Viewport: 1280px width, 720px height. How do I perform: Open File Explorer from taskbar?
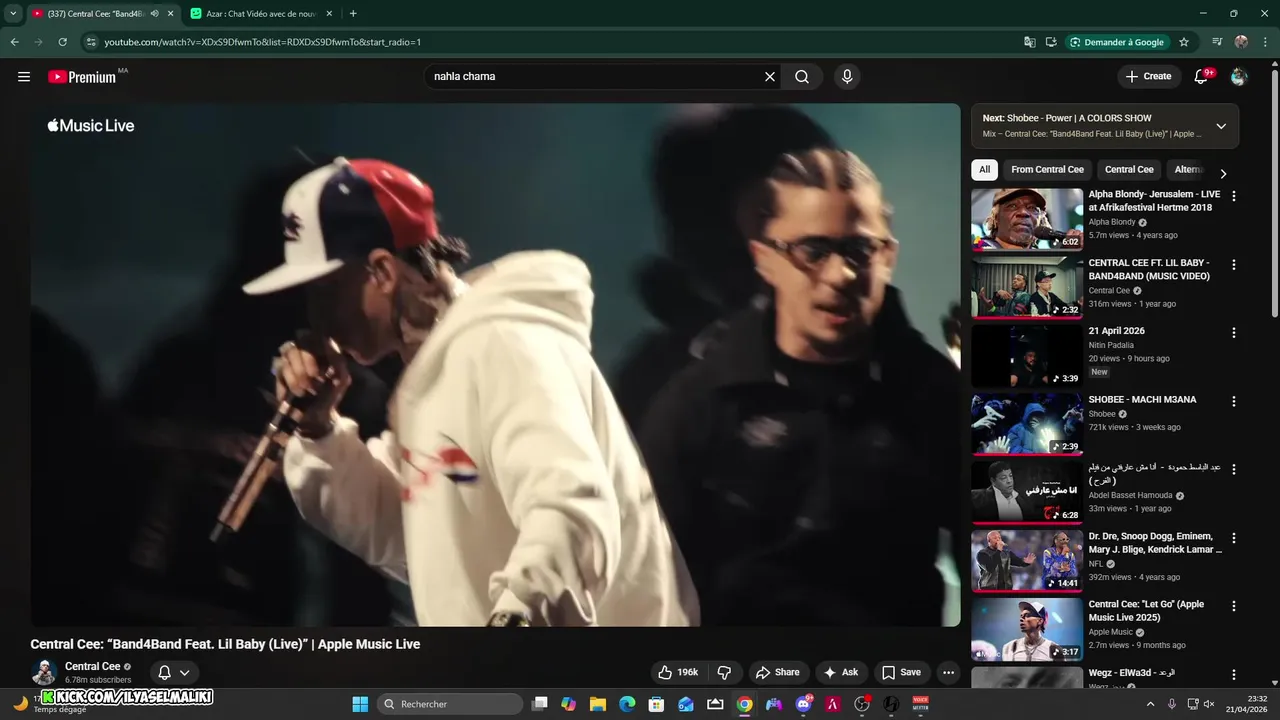click(x=598, y=704)
